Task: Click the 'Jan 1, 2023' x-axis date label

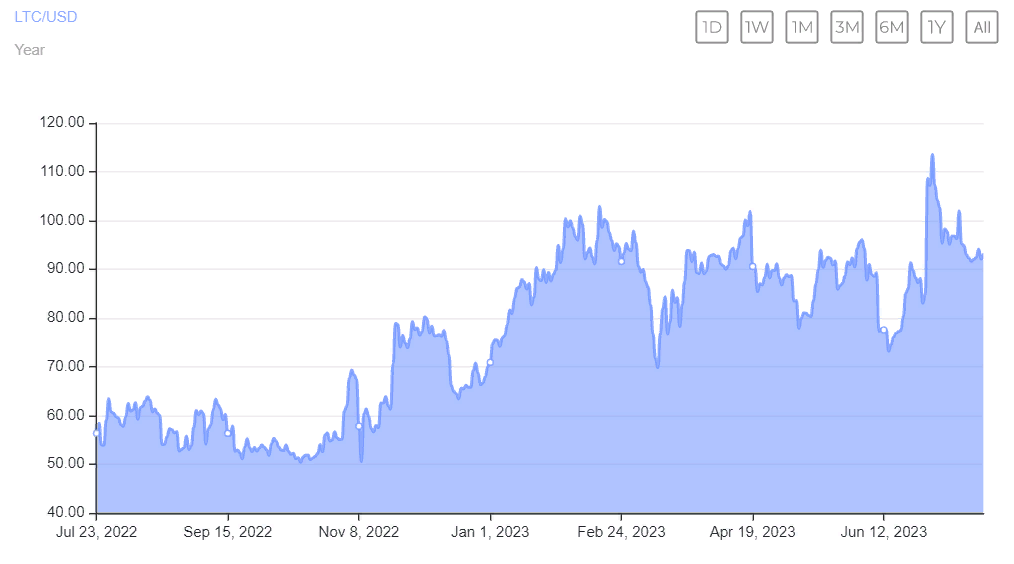Action: tap(490, 532)
